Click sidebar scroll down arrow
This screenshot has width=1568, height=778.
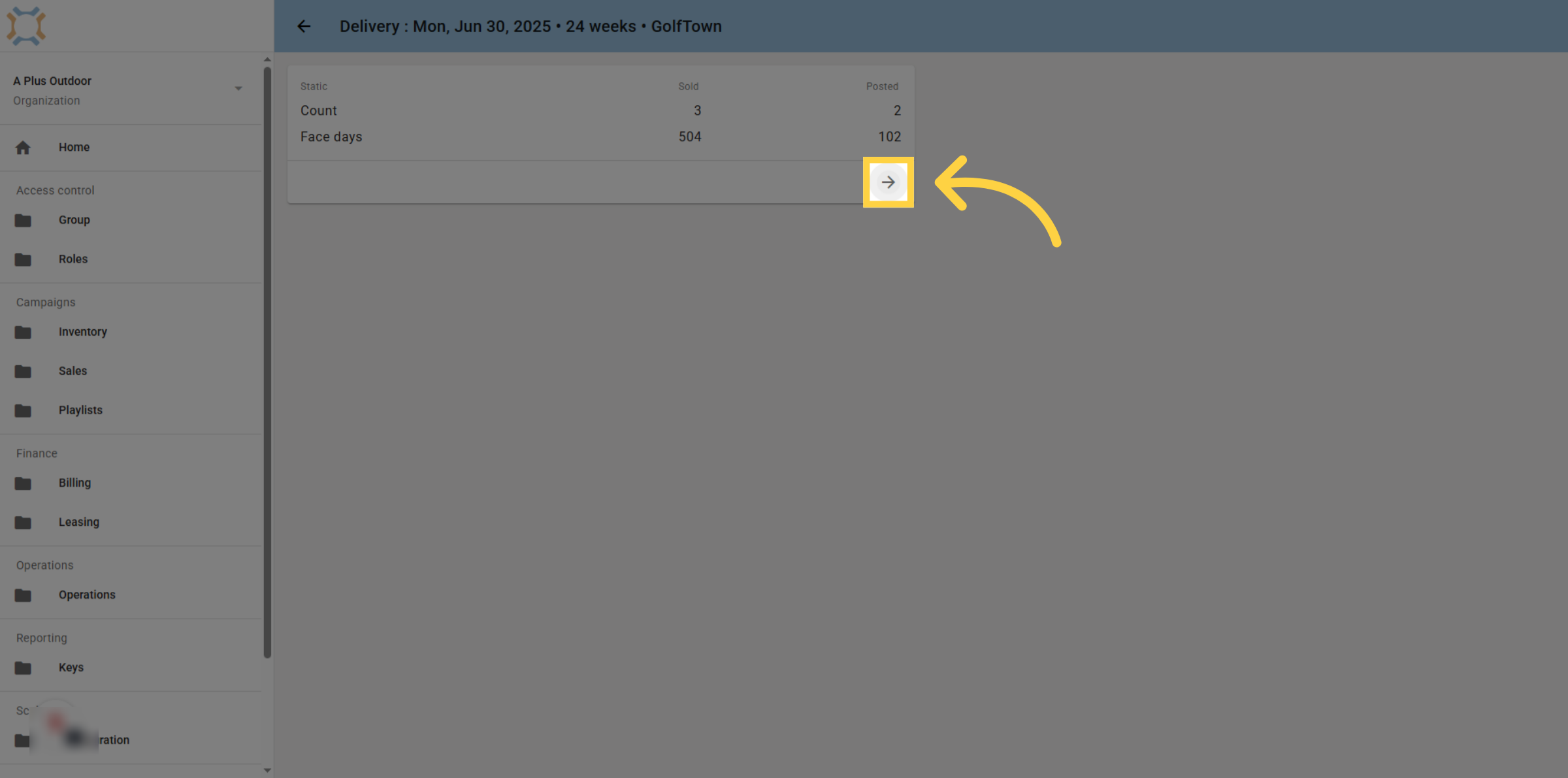[x=267, y=770]
